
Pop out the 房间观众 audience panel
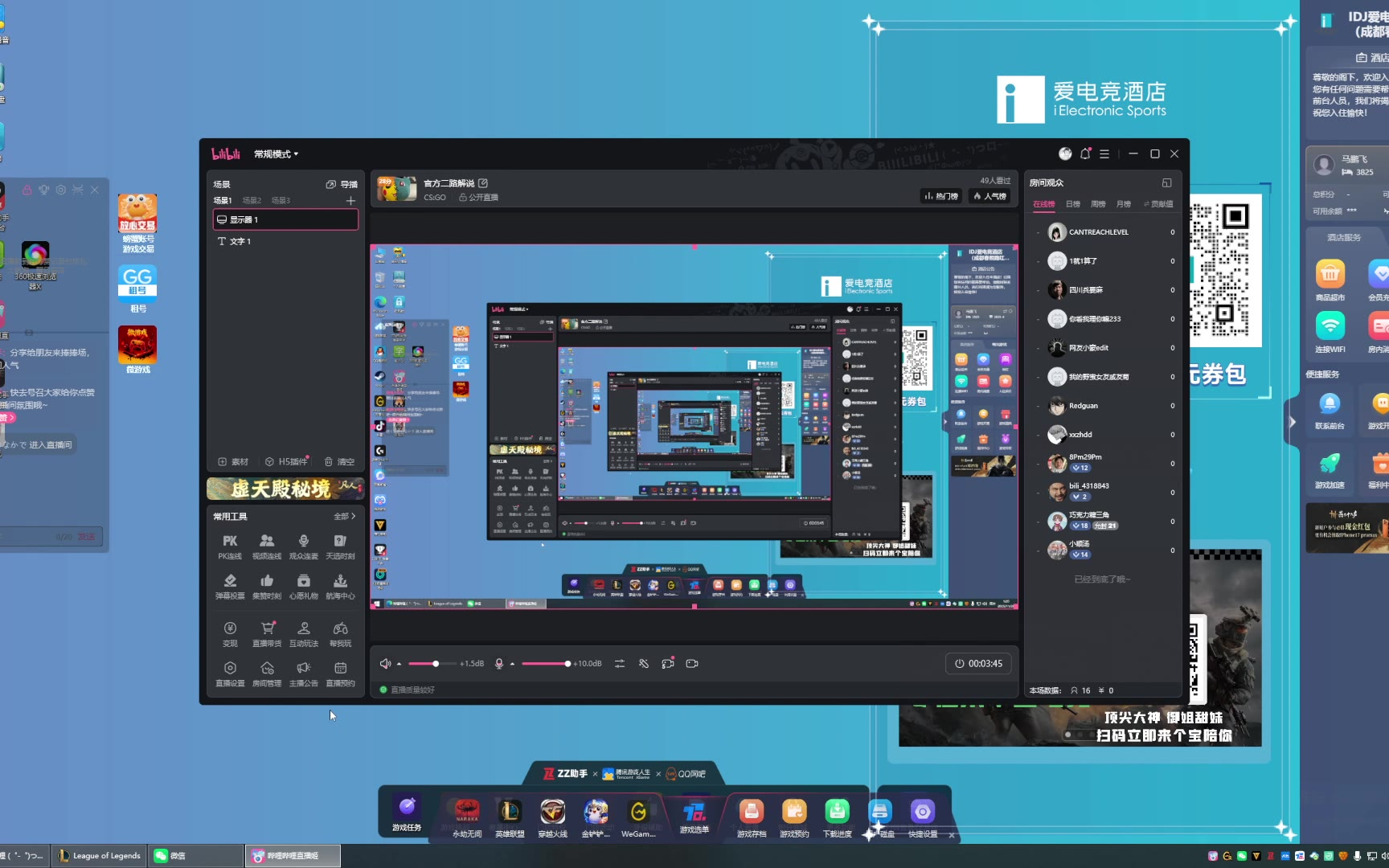1166,182
